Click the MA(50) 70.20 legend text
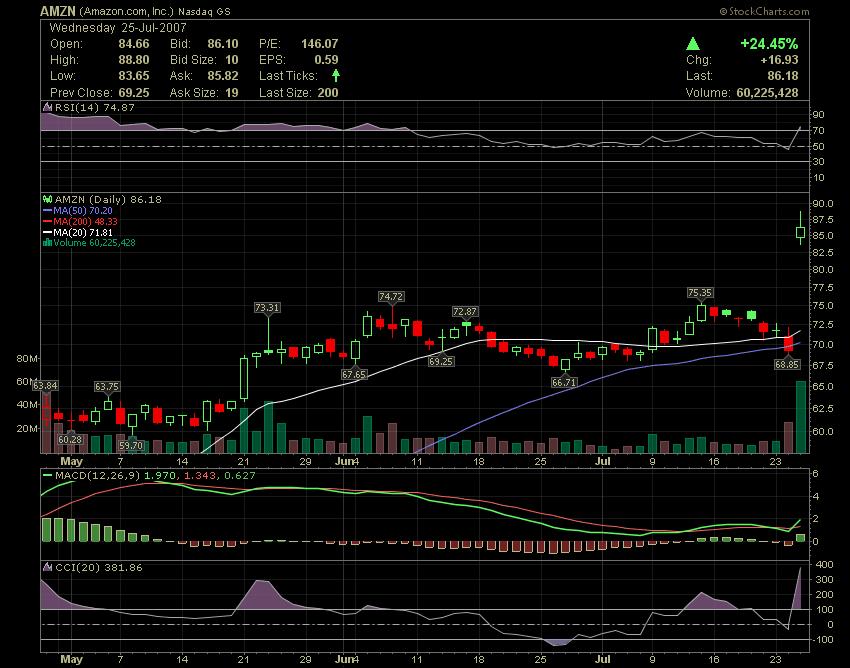 click(x=83, y=210)
